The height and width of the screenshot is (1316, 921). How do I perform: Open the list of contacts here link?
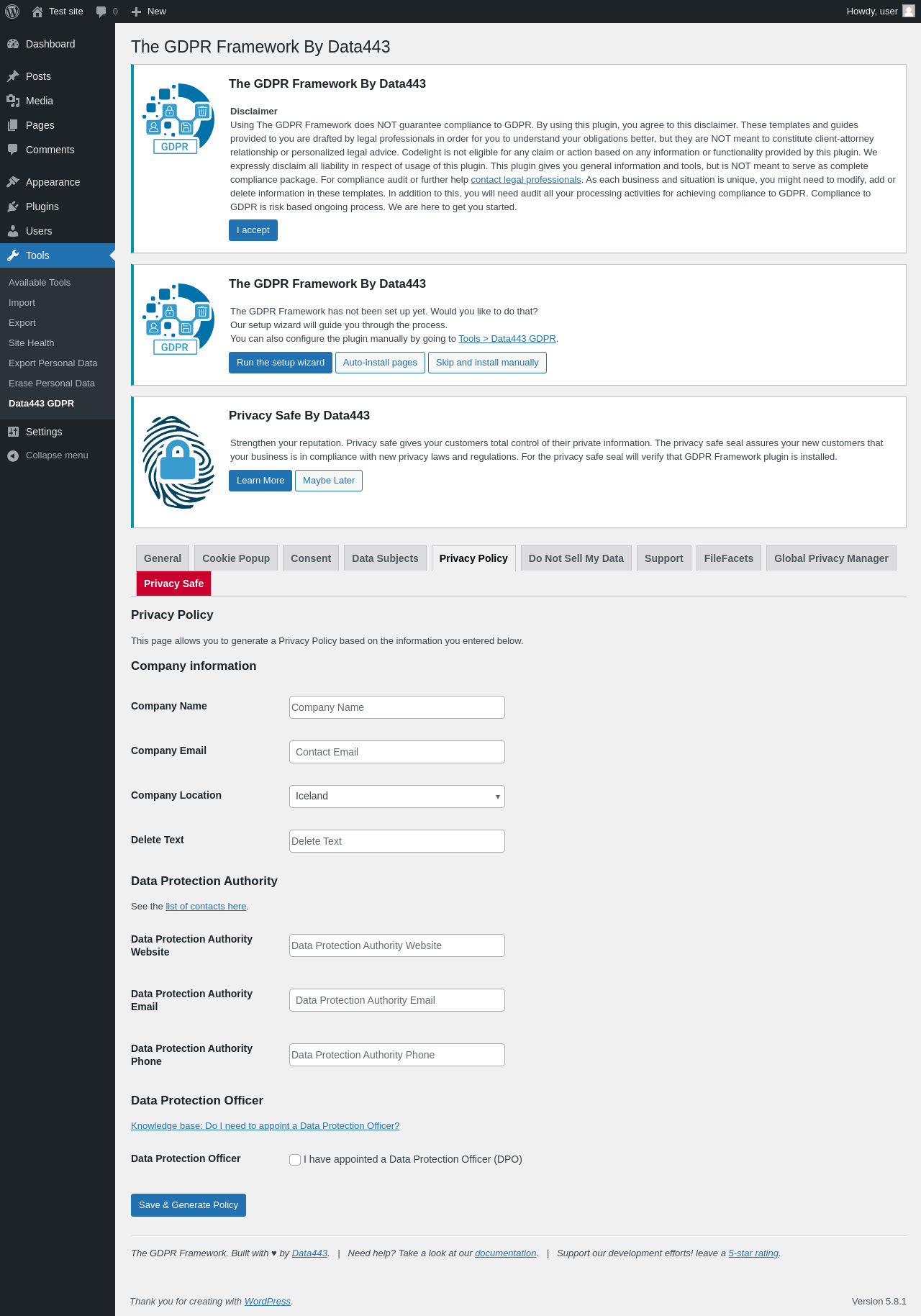206,907
